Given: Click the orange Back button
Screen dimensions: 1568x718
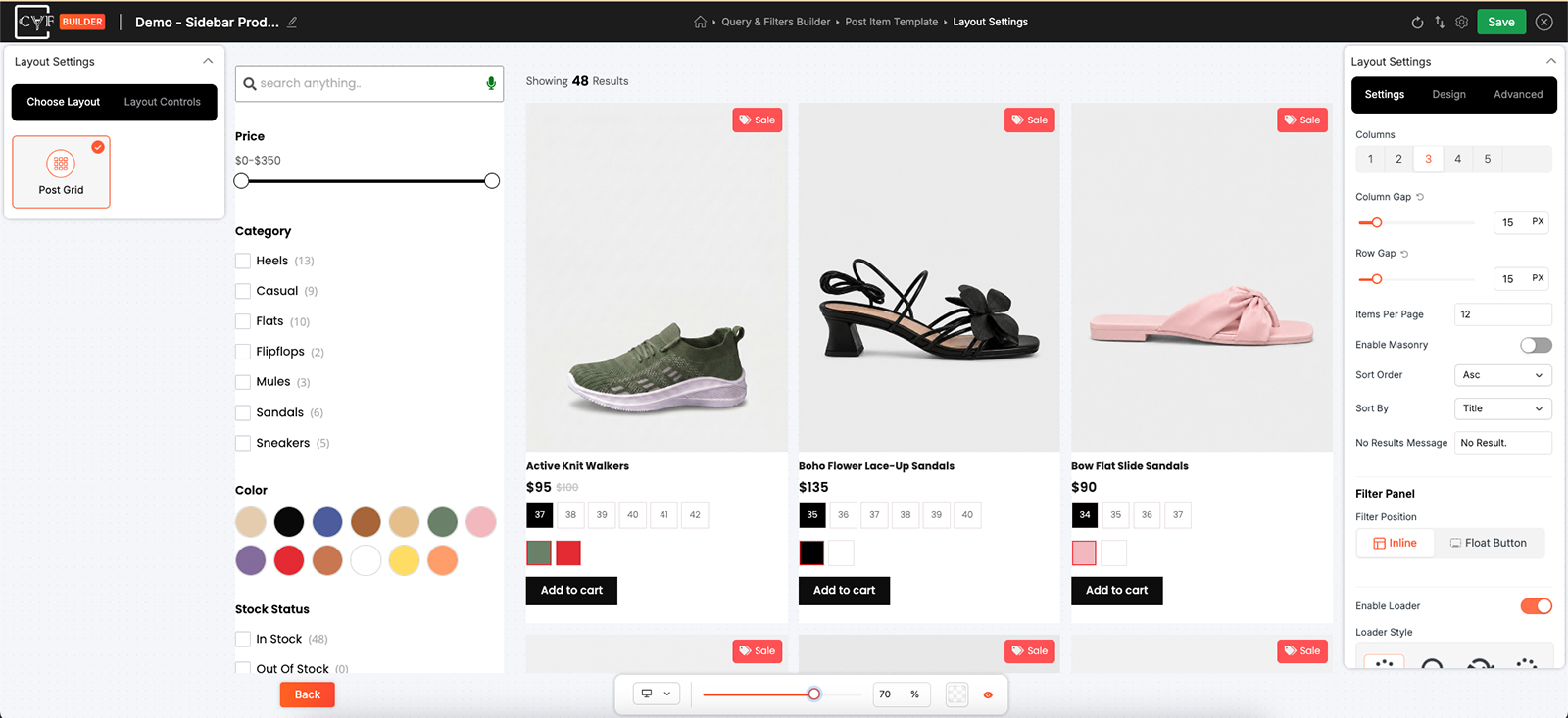Looking at the screenshot, I should pos(308,694).
